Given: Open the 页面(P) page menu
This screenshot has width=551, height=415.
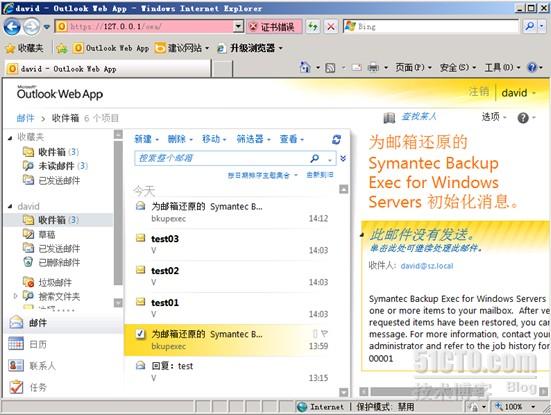Looking at the screenshot, I should [x=413, y=67].
